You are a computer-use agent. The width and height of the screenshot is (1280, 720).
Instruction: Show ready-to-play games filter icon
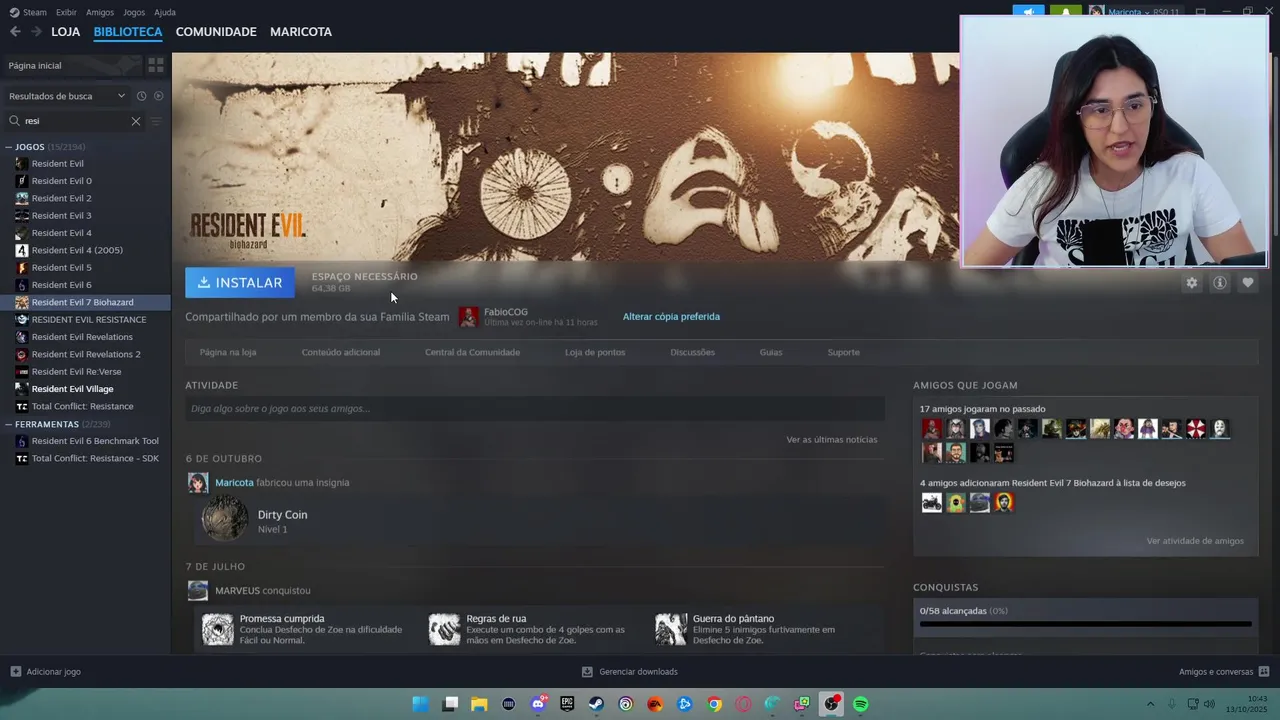[158, 96]
